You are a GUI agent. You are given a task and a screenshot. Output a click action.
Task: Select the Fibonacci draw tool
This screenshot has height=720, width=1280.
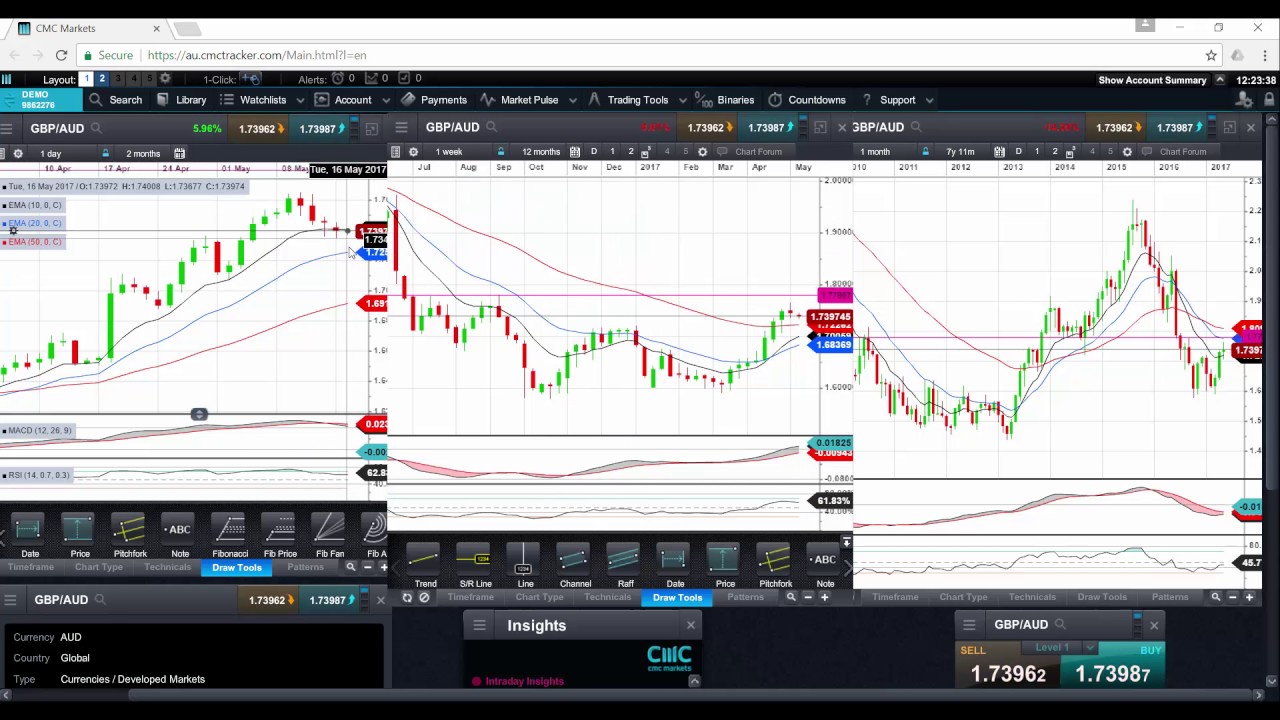pyautogui.click(x=229, y=536)
